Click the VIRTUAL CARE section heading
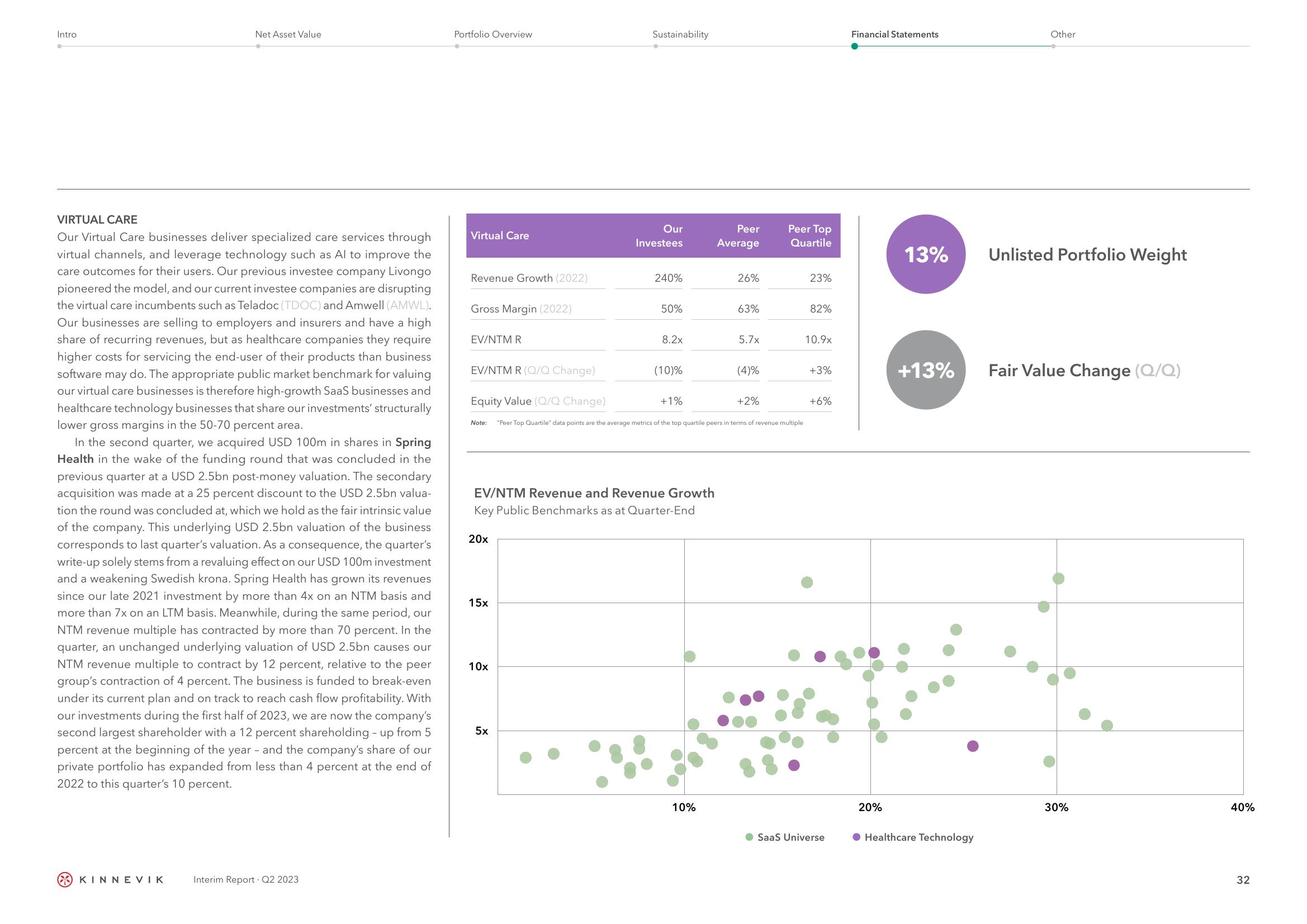This screenshot has width=1307, height=924. point(97,220)
